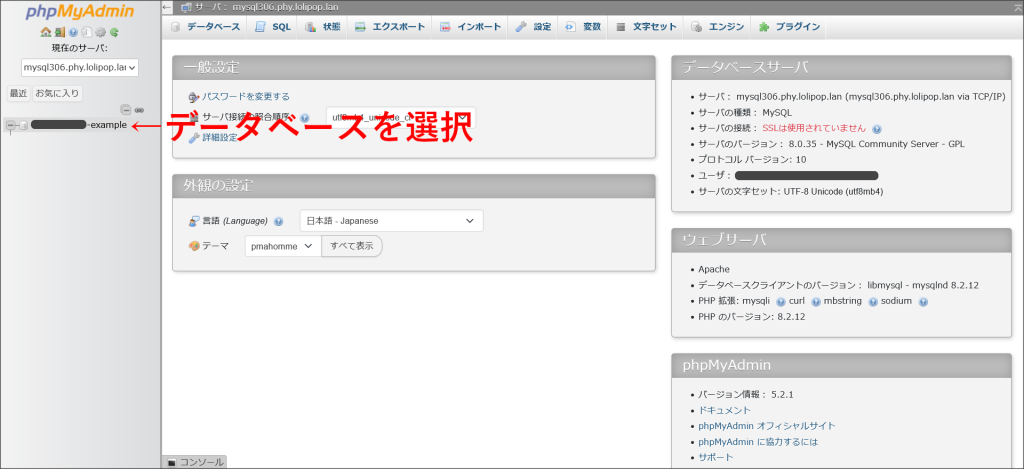Click the すべて表示 button
Image resolution: width=1024 pixels, height=469 pixels.
(351, 246)
